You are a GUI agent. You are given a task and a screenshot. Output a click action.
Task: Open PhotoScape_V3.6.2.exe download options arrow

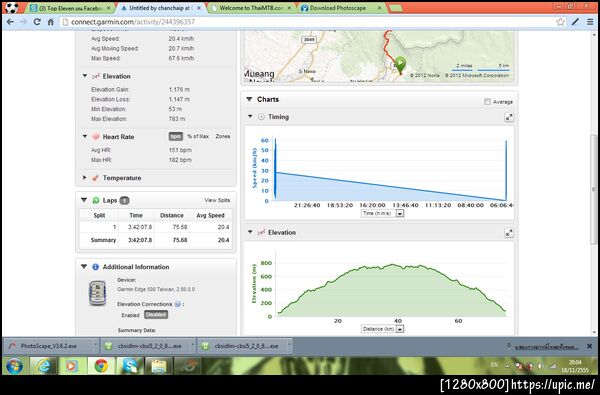[95, 346]
